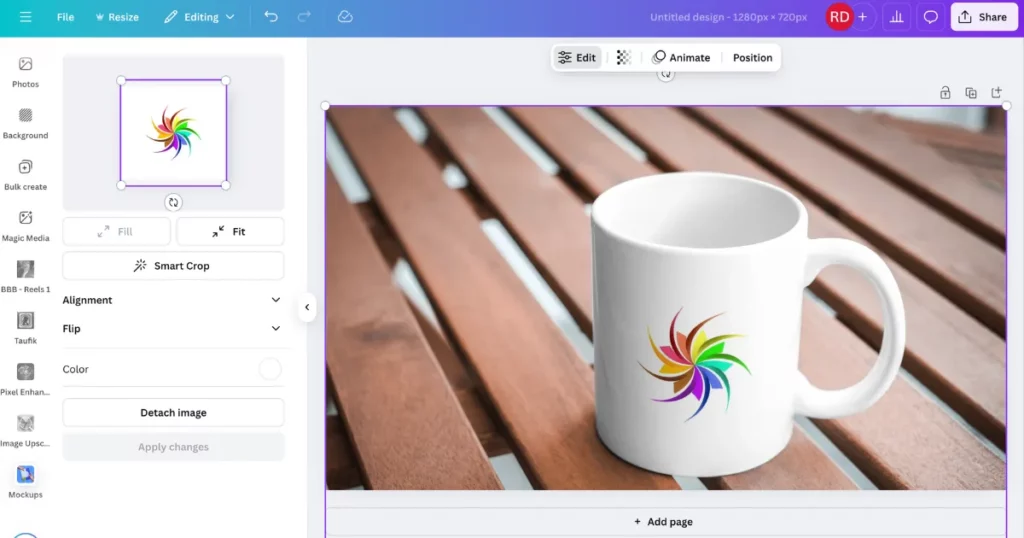The width and height of the screenshot is (1024, 538).
Task: Open the comments speech bubble icon
Action: tap(930, 17)
